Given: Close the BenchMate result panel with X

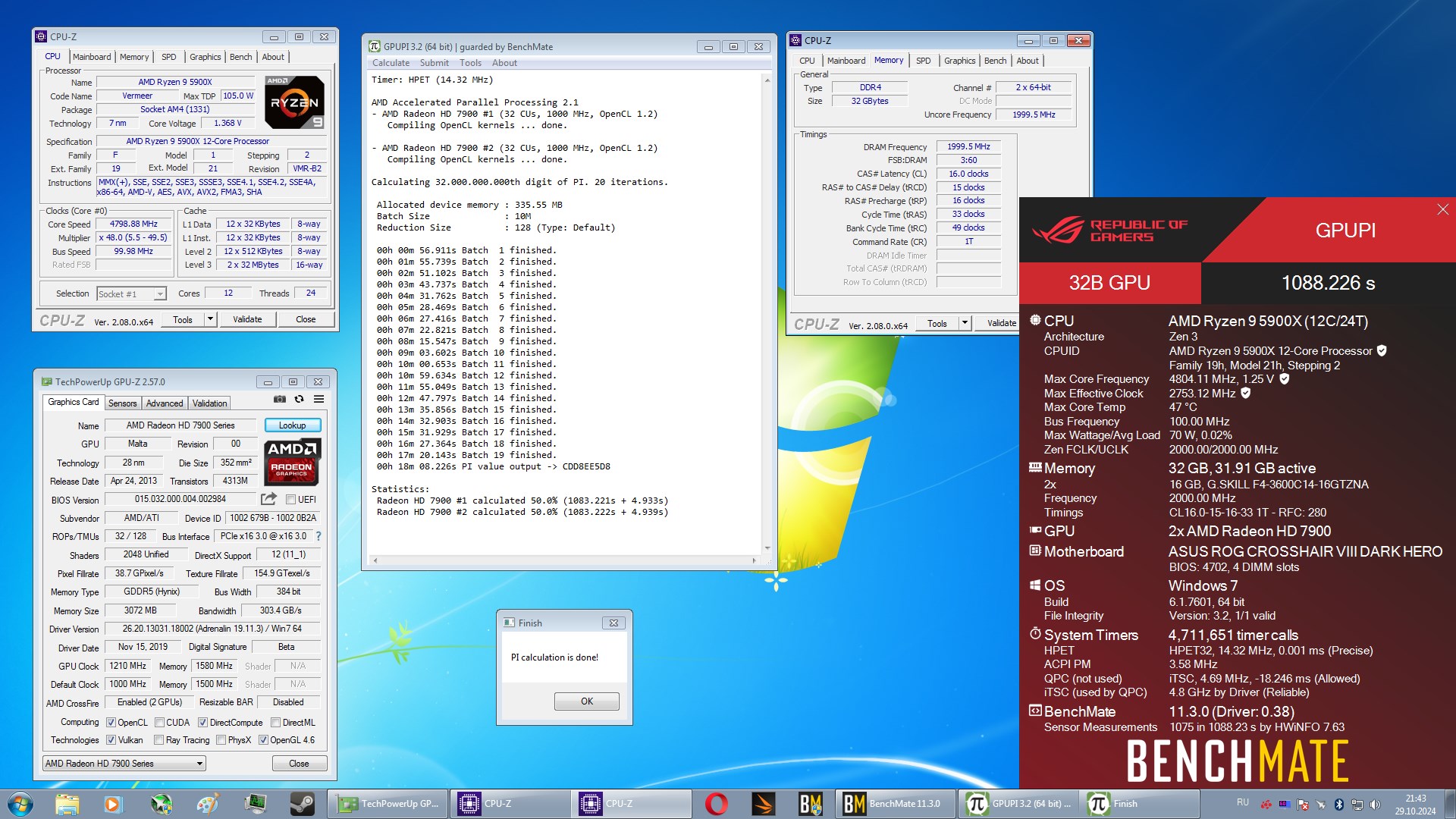Looking at the screenshot, I should (x=1442, y=209).
